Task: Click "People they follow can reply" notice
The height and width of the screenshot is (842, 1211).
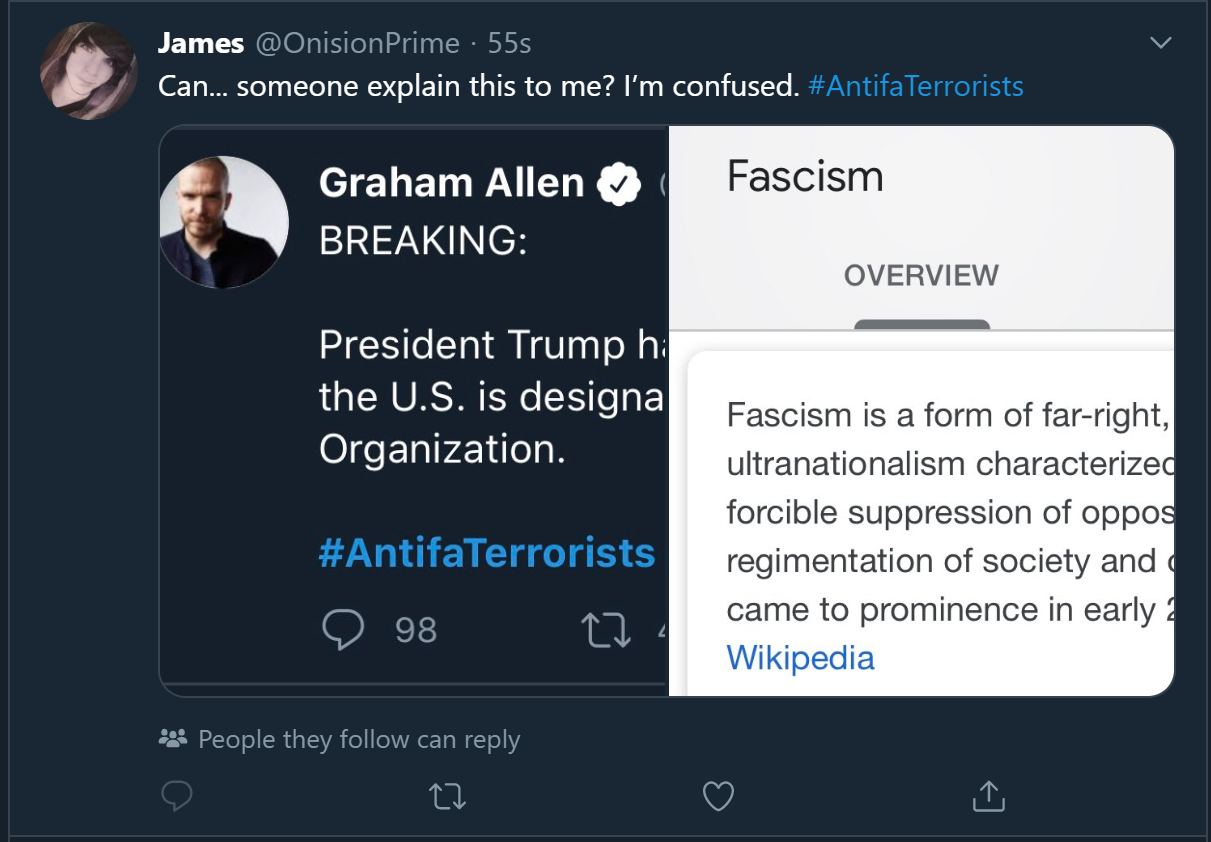Action: [x=359, y=739]
